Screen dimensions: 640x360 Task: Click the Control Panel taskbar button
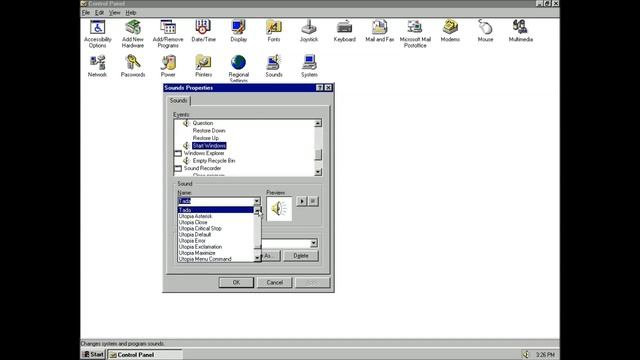click(145, 355)
